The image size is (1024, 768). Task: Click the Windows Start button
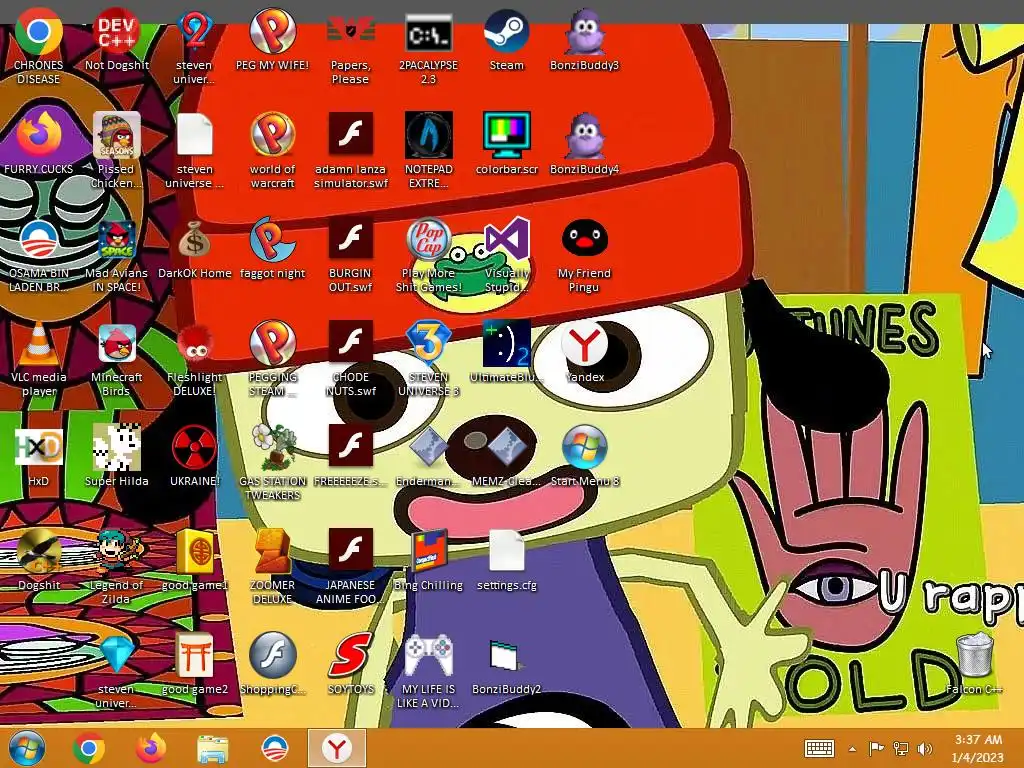coord(26,748)
